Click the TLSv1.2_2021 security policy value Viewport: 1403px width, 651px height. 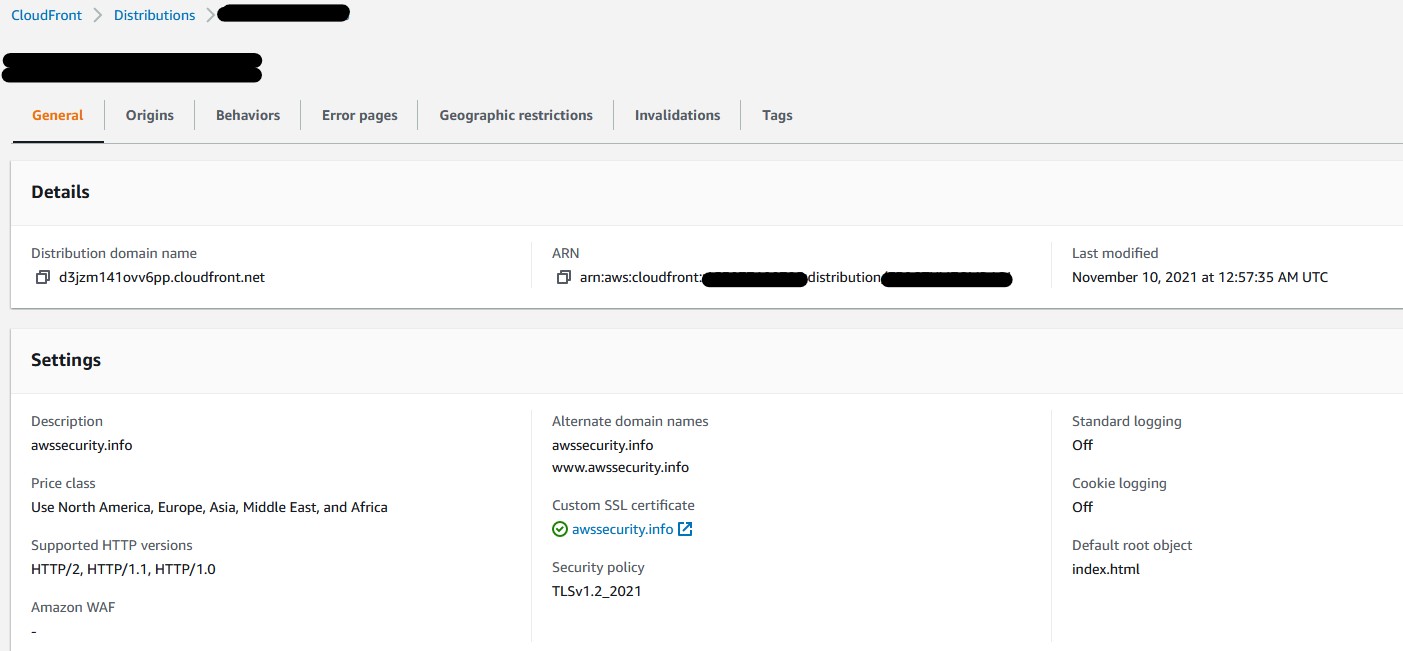[x=596, y=591]
